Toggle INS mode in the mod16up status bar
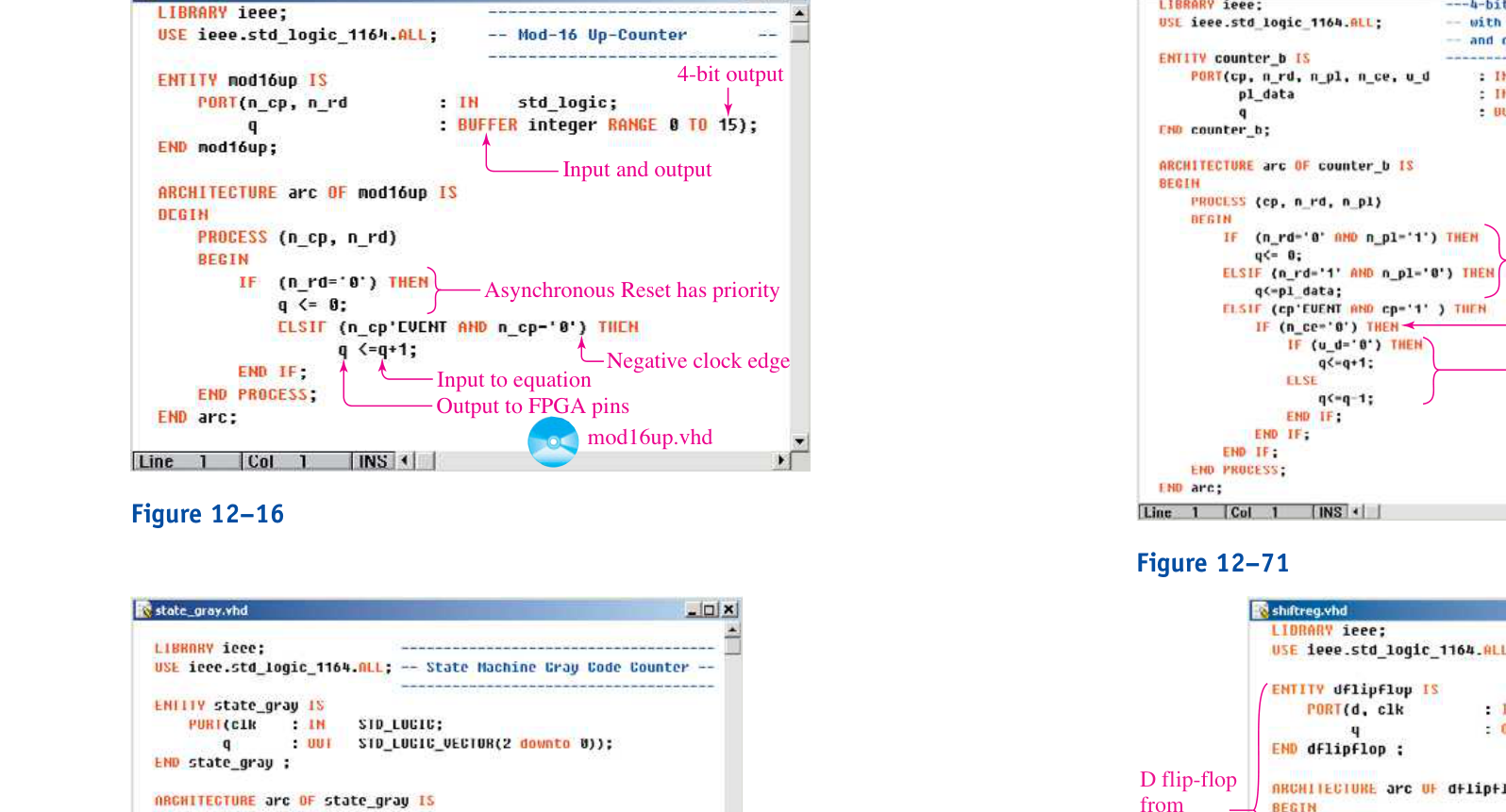1506x812 pixels. tap(373, 461)
